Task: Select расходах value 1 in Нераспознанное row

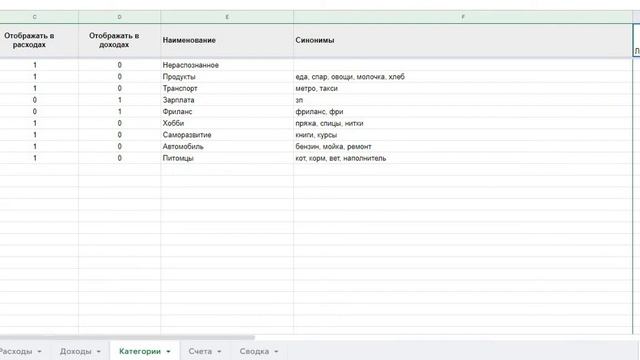Action: pos(39,65)
